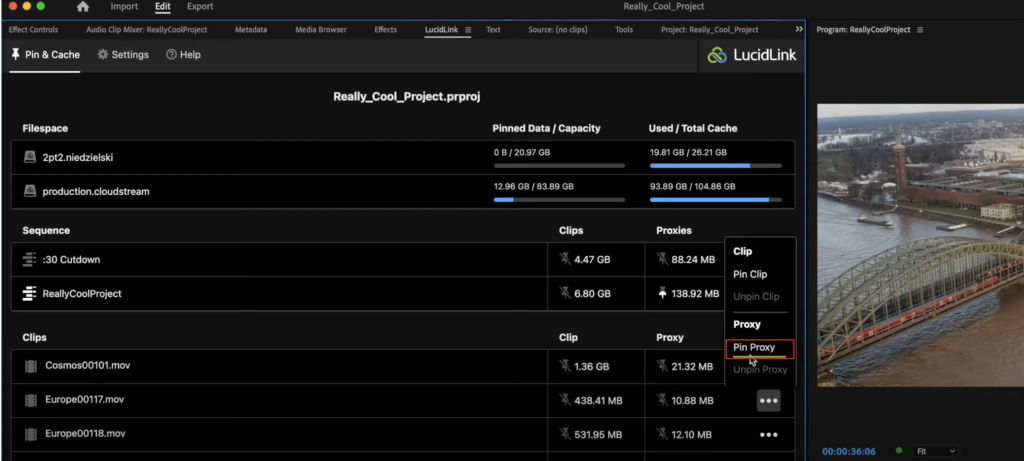Open the Program: ReallyCoolProject panel menu
Image resolution: width=1024 pixels, height=461 pixels.
[x=920, y=30]
